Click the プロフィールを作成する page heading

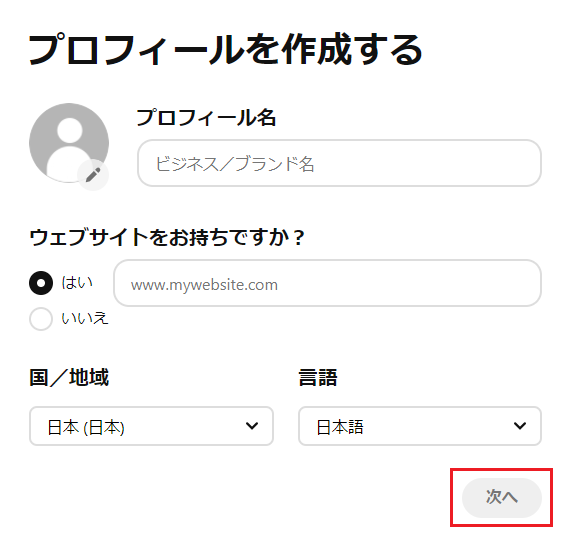click(226, 50)
